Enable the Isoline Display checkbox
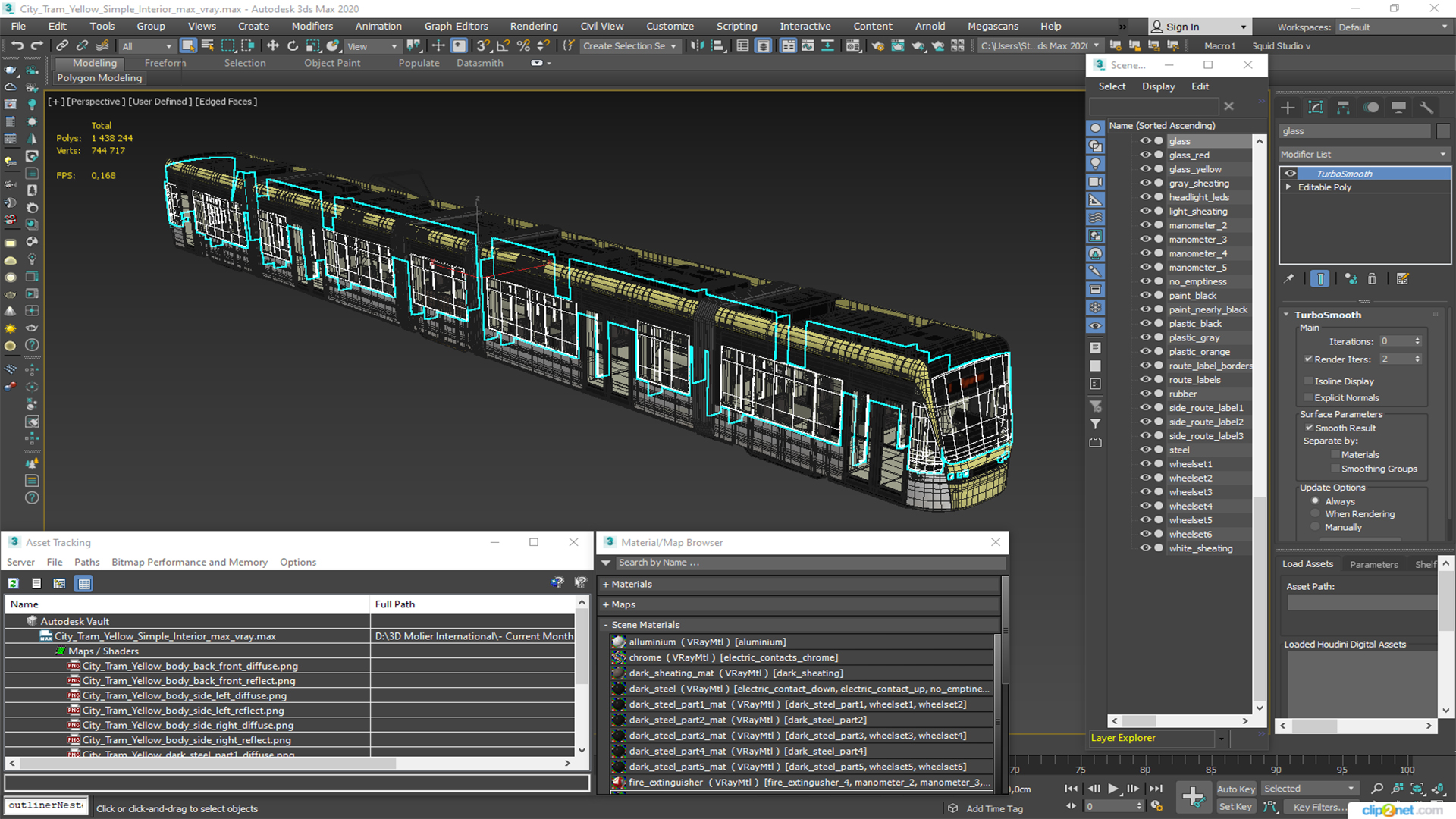The width and height of the screenshot is (1456, 819). tap(1308, 381)
